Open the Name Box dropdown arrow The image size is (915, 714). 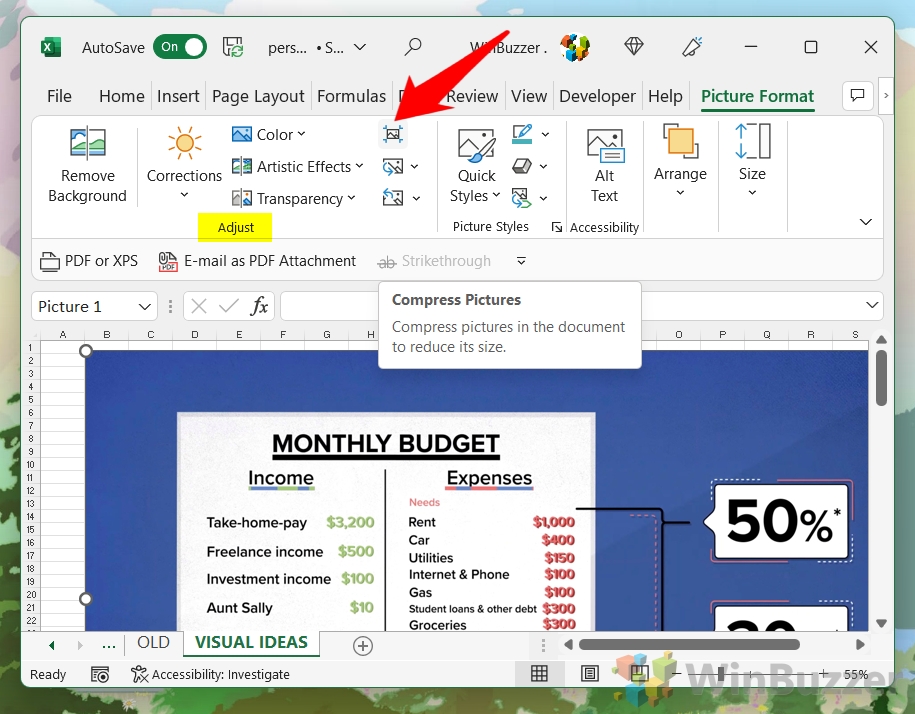pos(145,306)
